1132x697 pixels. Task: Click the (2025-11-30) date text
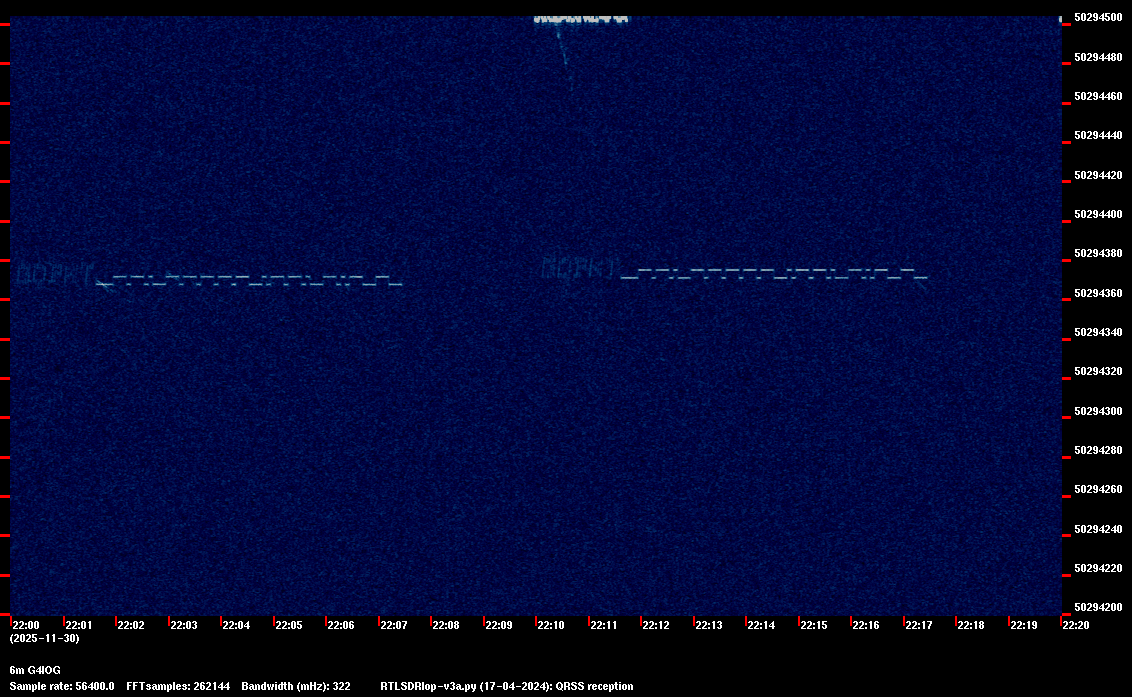click(x=44, y=638)
